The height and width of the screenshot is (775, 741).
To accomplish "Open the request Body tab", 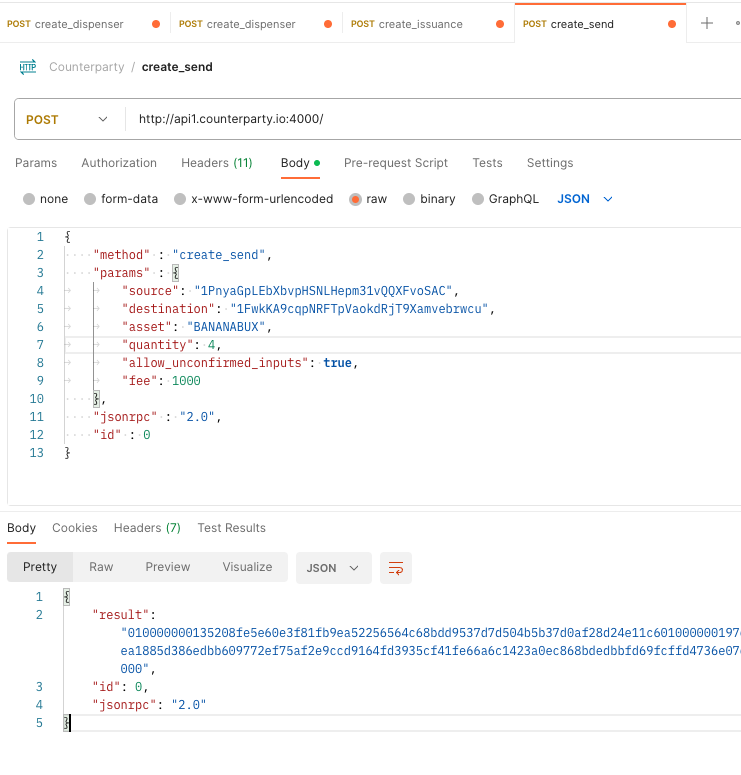I will pyautogui.click(x=300, y=163).
